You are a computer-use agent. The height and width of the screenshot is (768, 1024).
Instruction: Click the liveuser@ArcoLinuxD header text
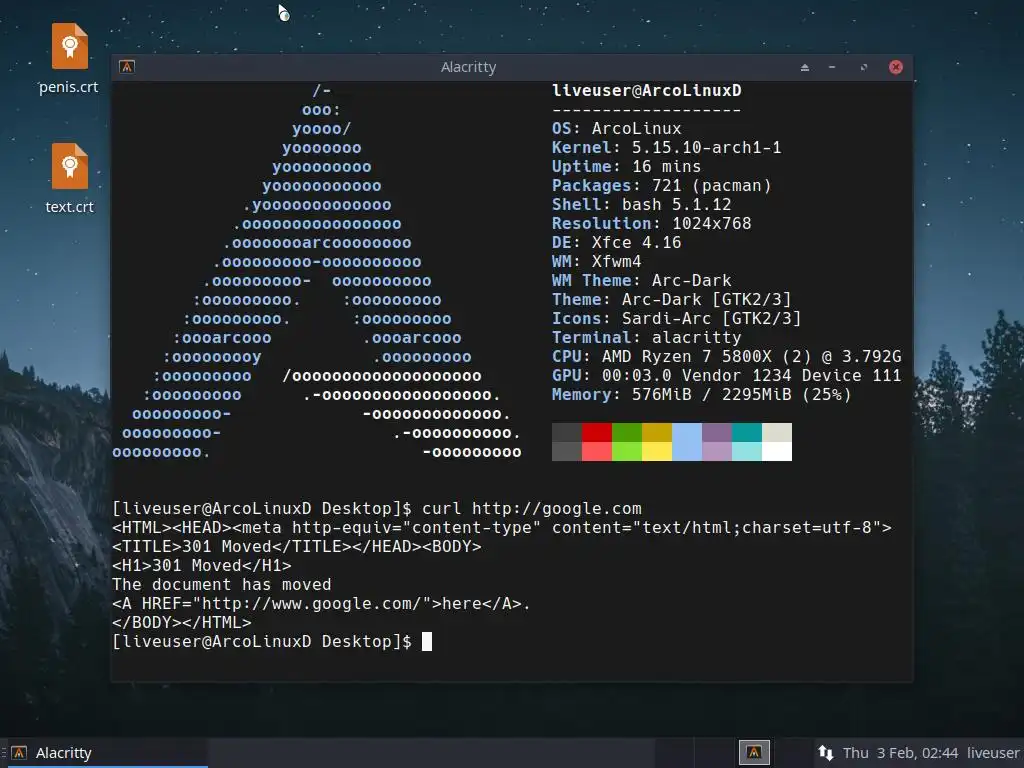tap(647, 90)
